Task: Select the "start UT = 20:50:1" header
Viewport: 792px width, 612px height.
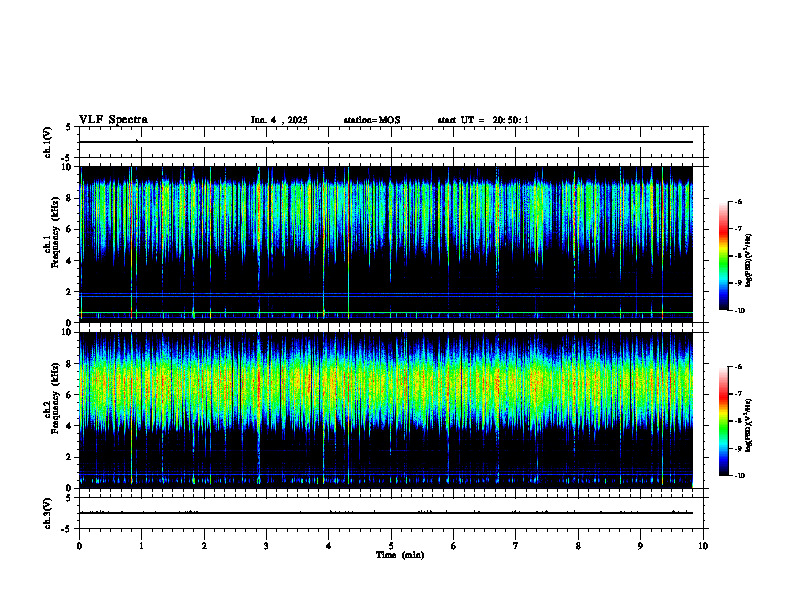Action: pos(483,120)
